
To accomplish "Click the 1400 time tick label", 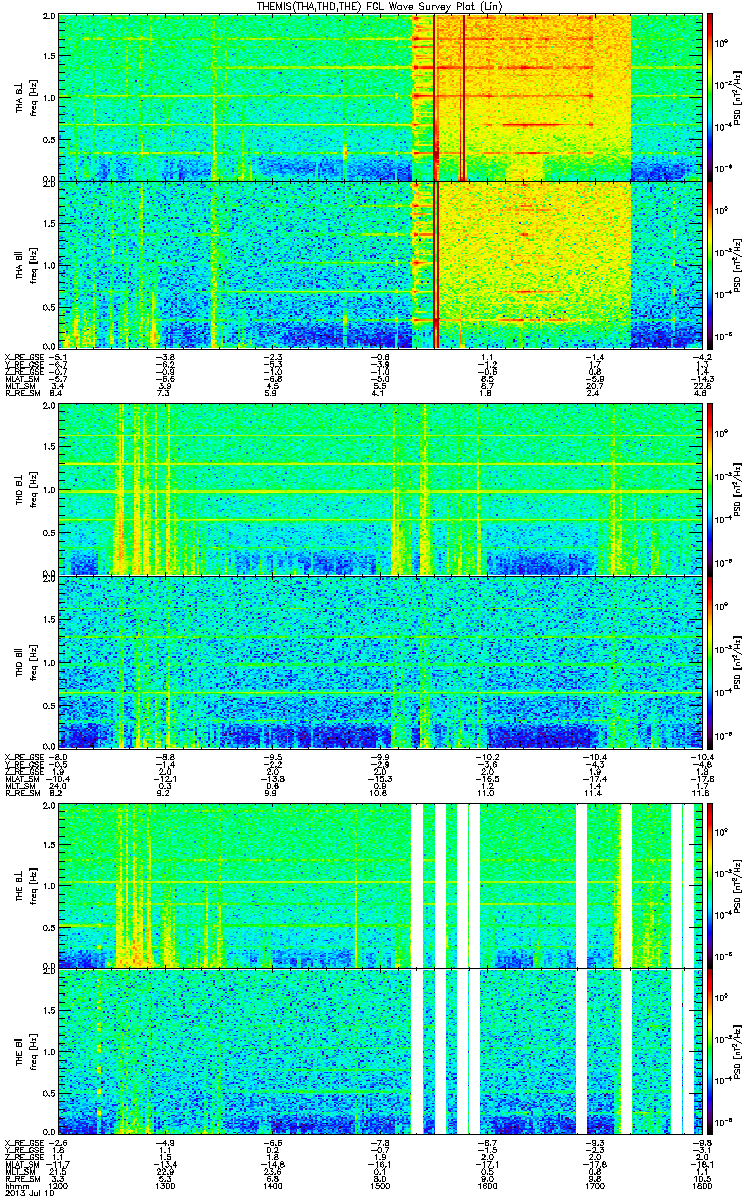I will tap(273, 1186).
